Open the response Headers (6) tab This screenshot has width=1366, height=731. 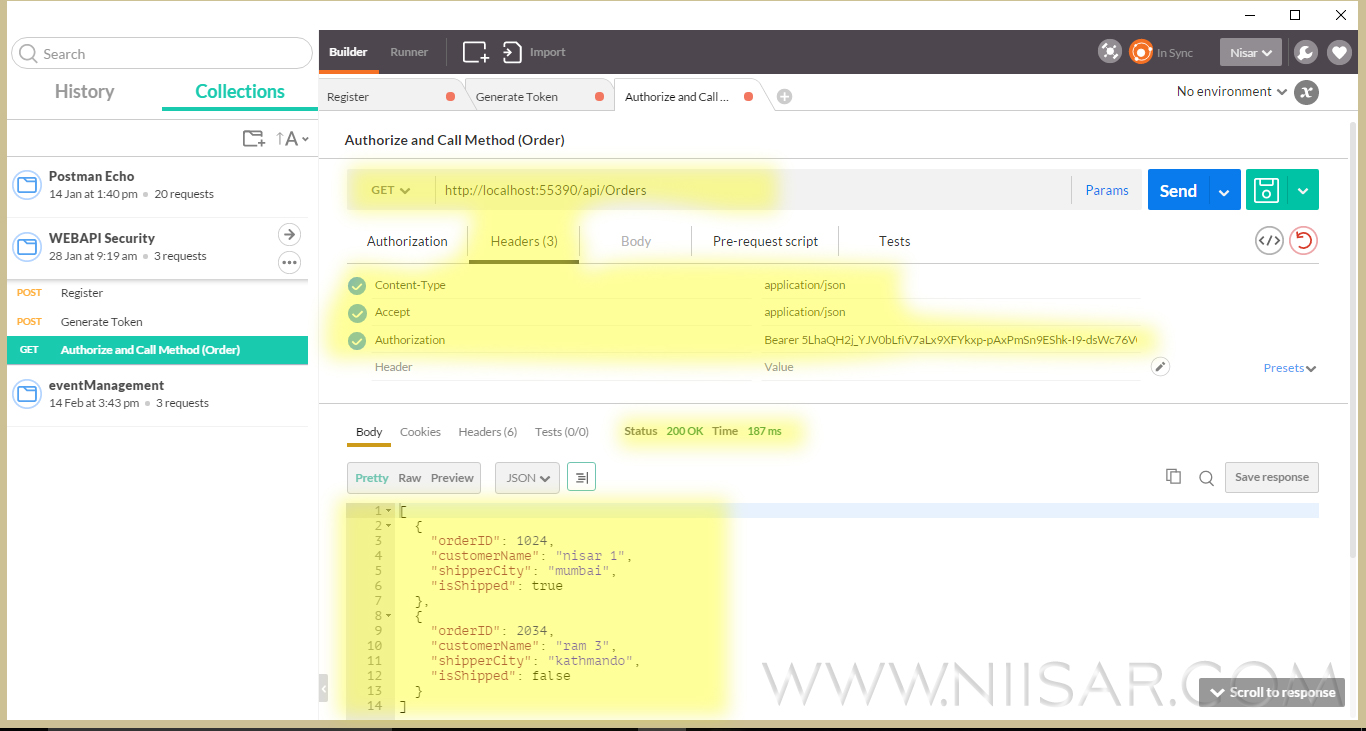click(487, 432)
